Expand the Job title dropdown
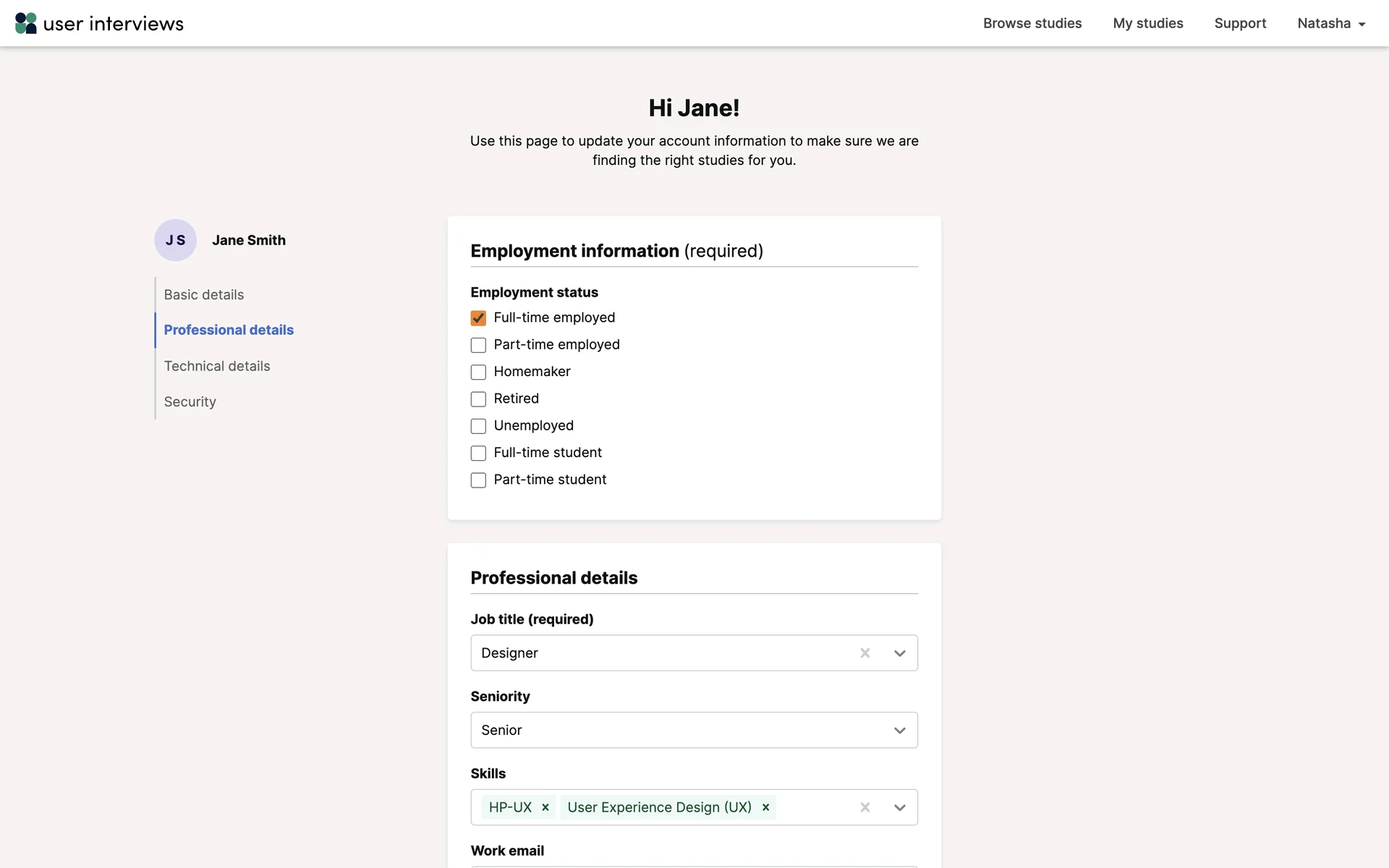 pos(899,653)
